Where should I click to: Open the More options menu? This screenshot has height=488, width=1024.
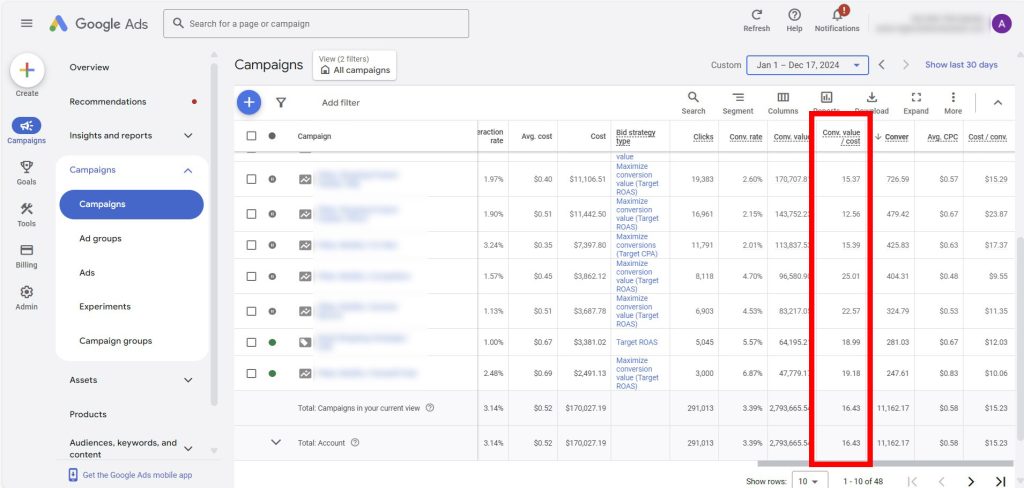click(x=953, y=103)
